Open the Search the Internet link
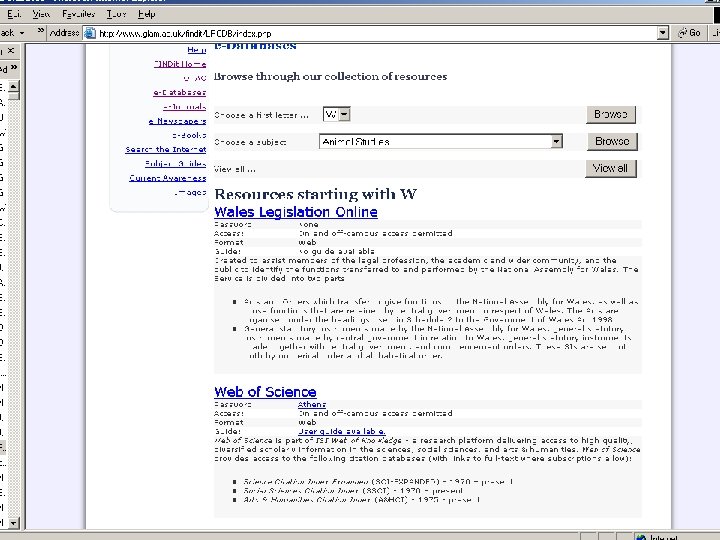Screen dimensions: 720x540 pos(166,150)
